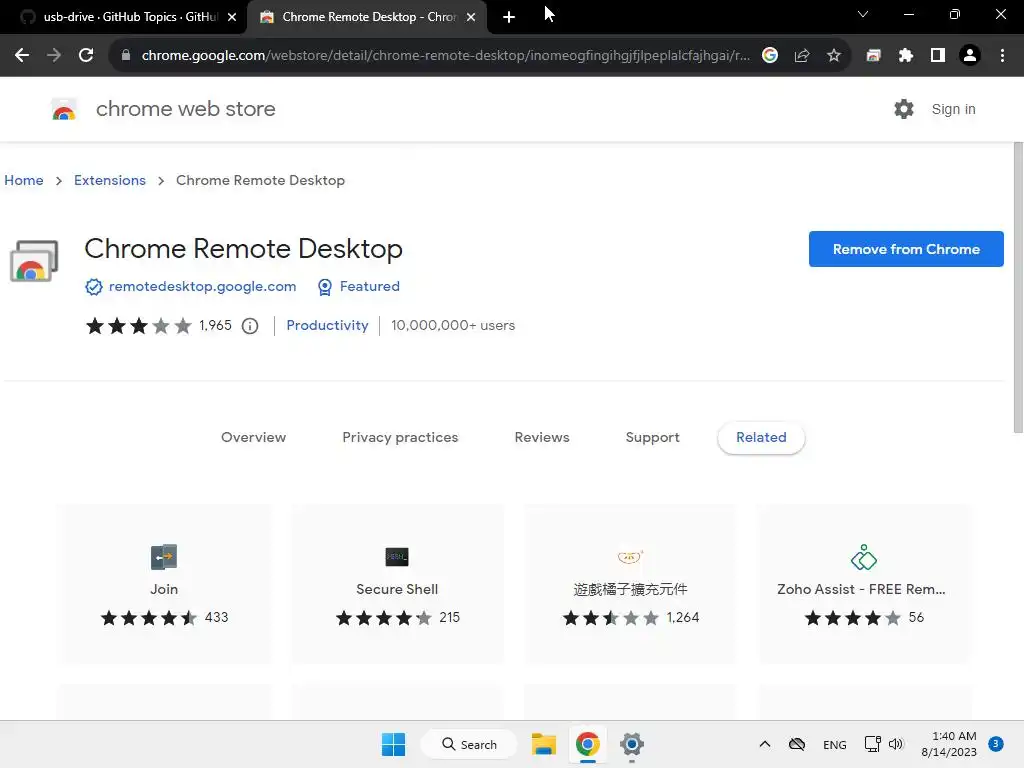Click the taskbar Search box
Viewport: 1024px width, 768px height.
tap(469, 744)
